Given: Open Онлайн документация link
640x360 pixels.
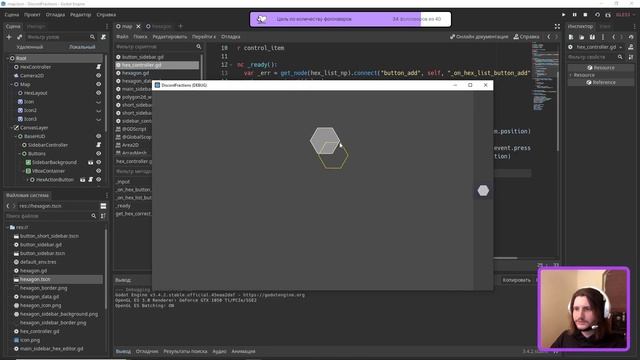Looking at the screenshot, I should point(479,37).
